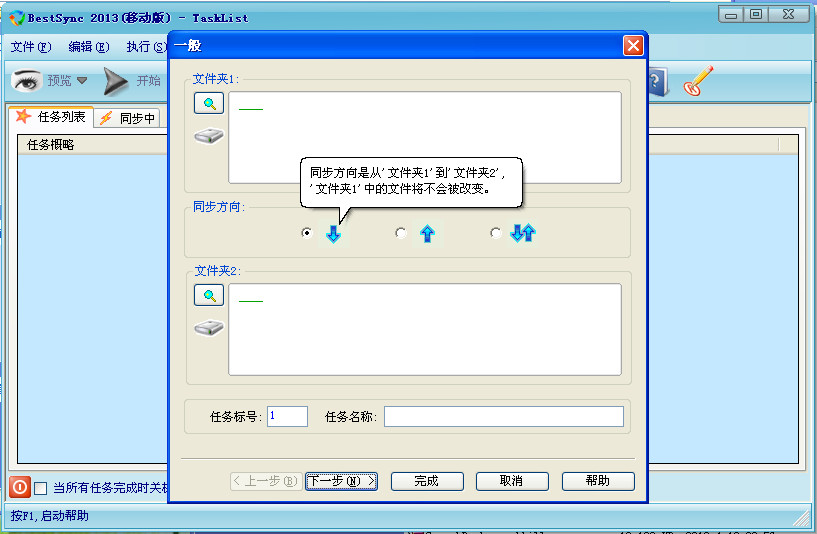Click the start play arrow icon
The width and height of the screenshot is (817, 534).
click(115, 81)
